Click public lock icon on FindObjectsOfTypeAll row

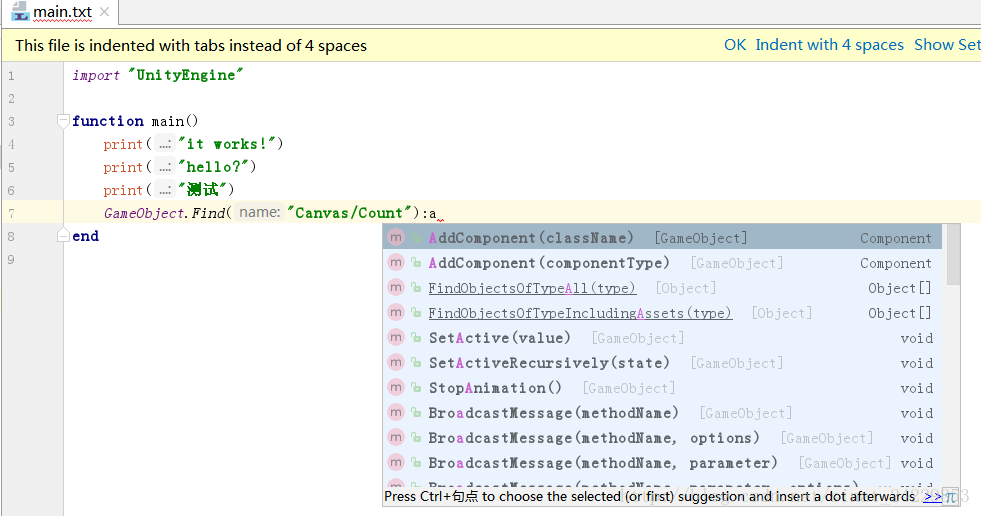[416, 288]
